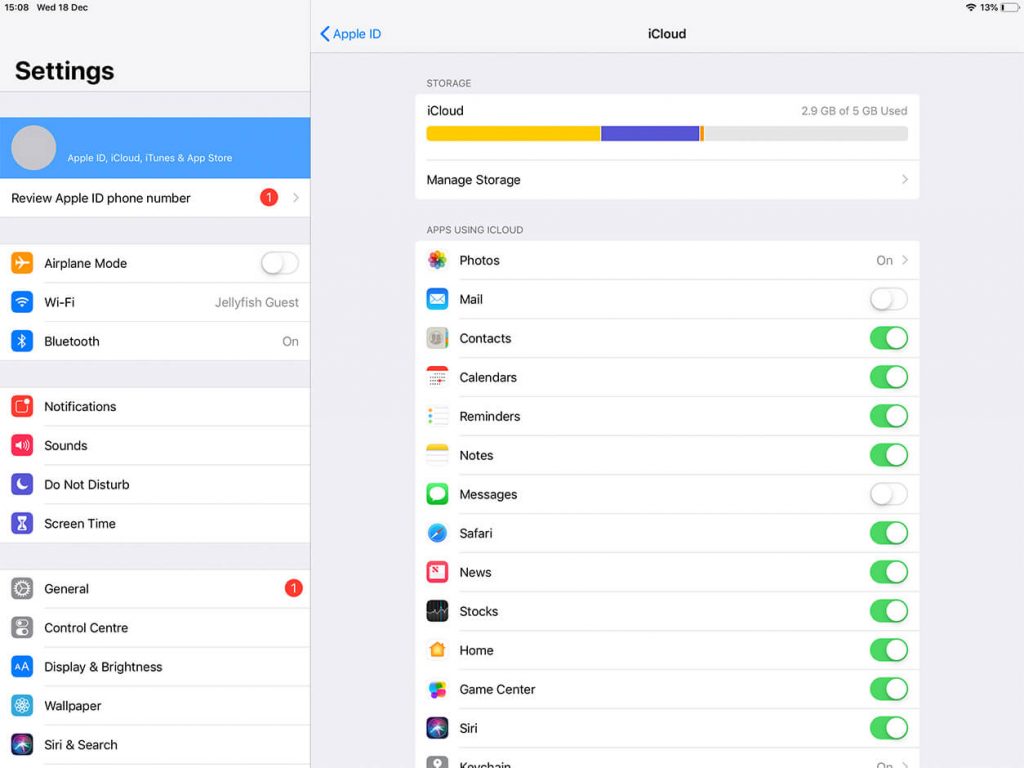Tap Wi-Fi signal icon in status bar
The height and width of the screenshot is (768, 1024).
(970, 8)
